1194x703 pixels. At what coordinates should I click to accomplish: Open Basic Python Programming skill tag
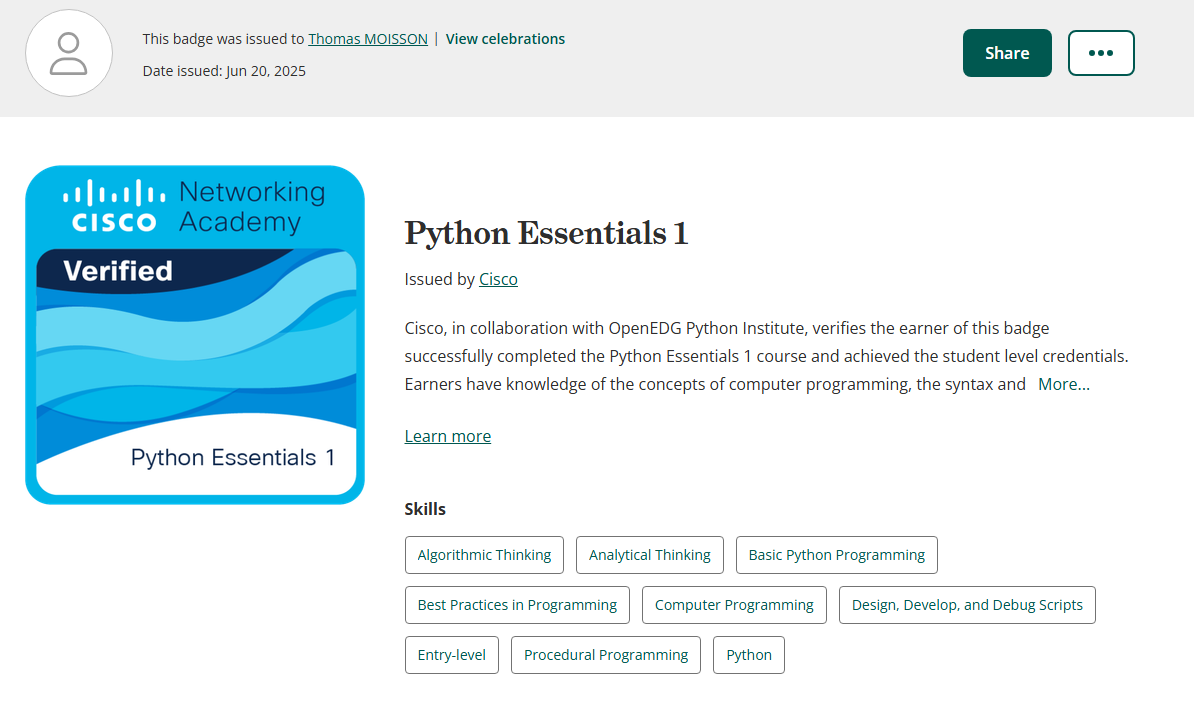(836, 555)
